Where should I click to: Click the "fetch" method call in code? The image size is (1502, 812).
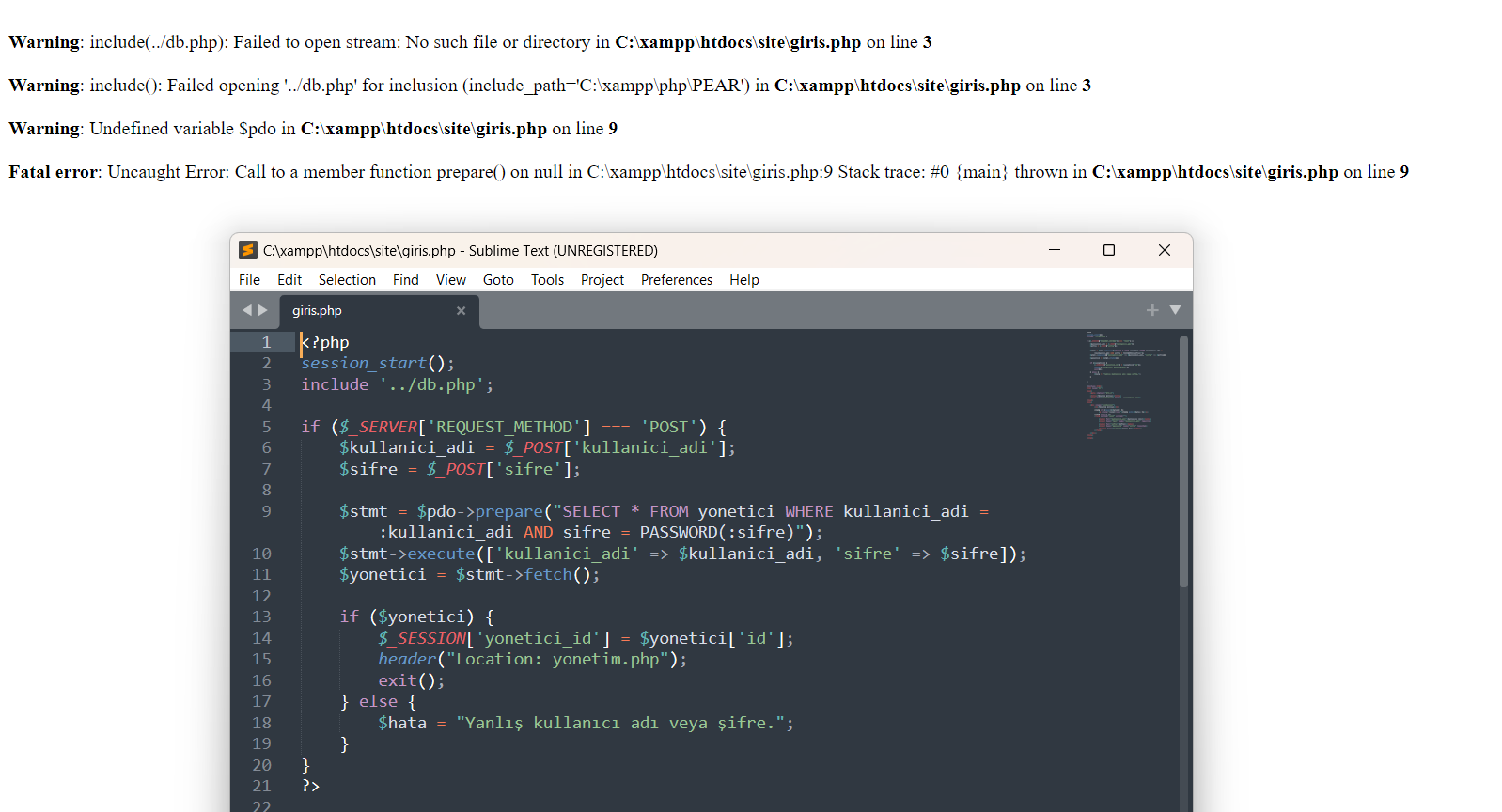548,574
